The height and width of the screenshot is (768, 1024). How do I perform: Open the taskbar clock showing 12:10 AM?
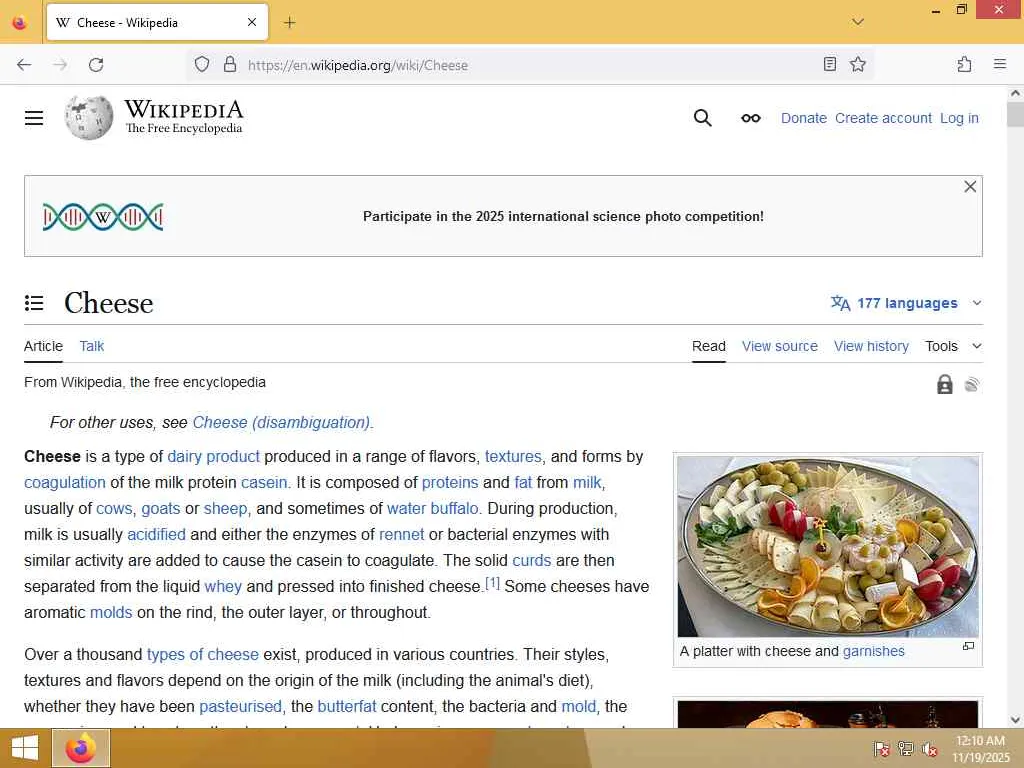980,748
